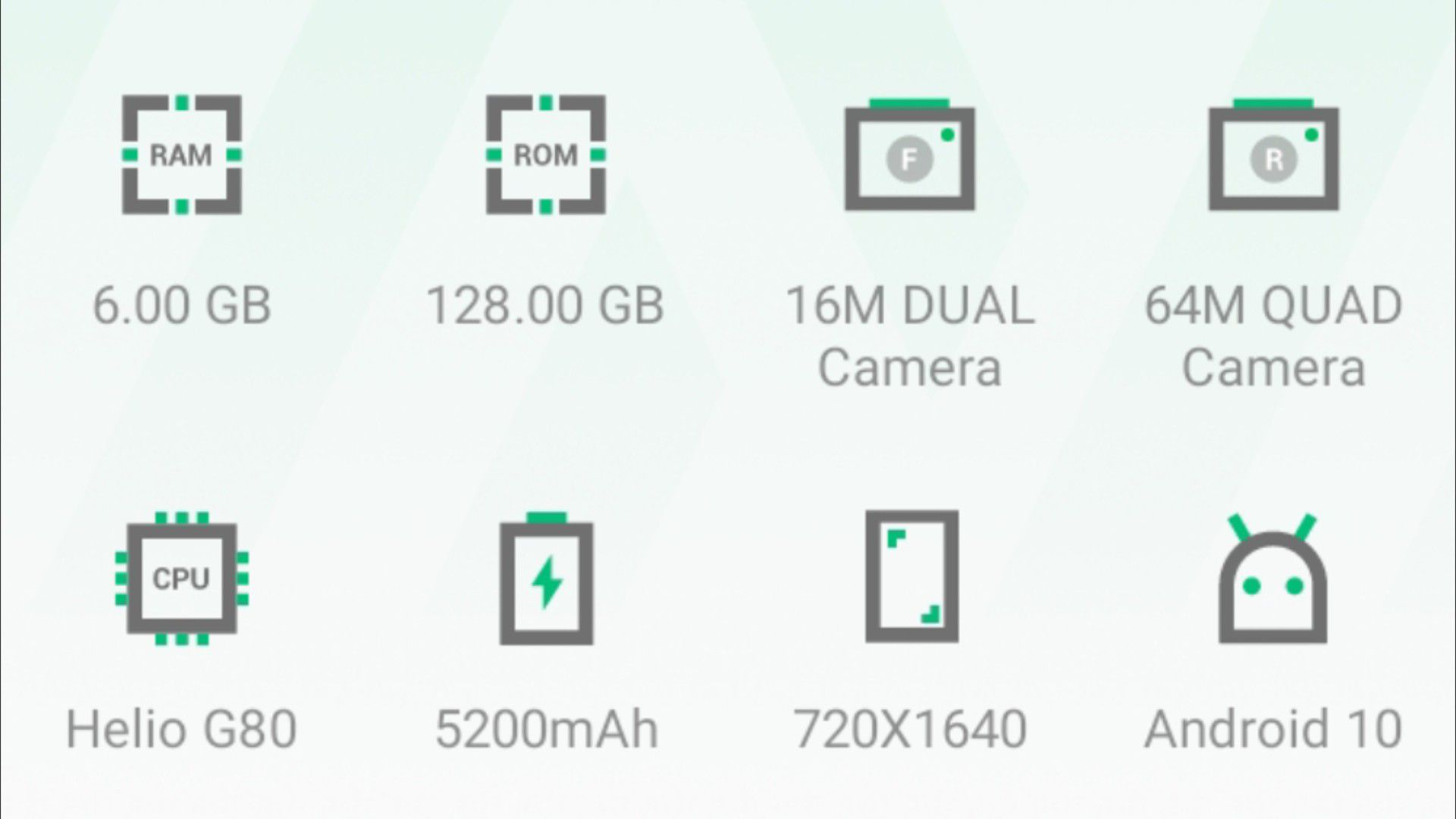Click the 6.00 GB RAM label
This screenshot has height=819, width=1456.
[x=182, y=306]
